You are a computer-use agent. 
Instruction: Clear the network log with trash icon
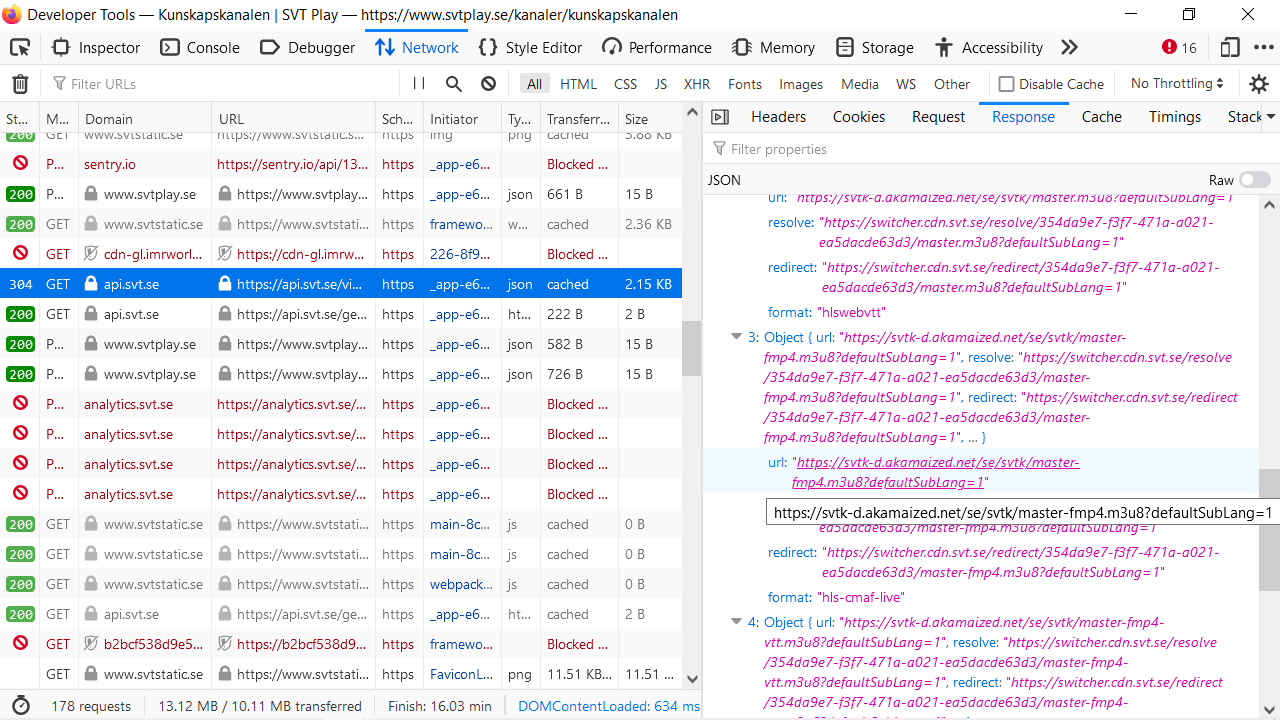pyautogui.click(x=20, y=84)
